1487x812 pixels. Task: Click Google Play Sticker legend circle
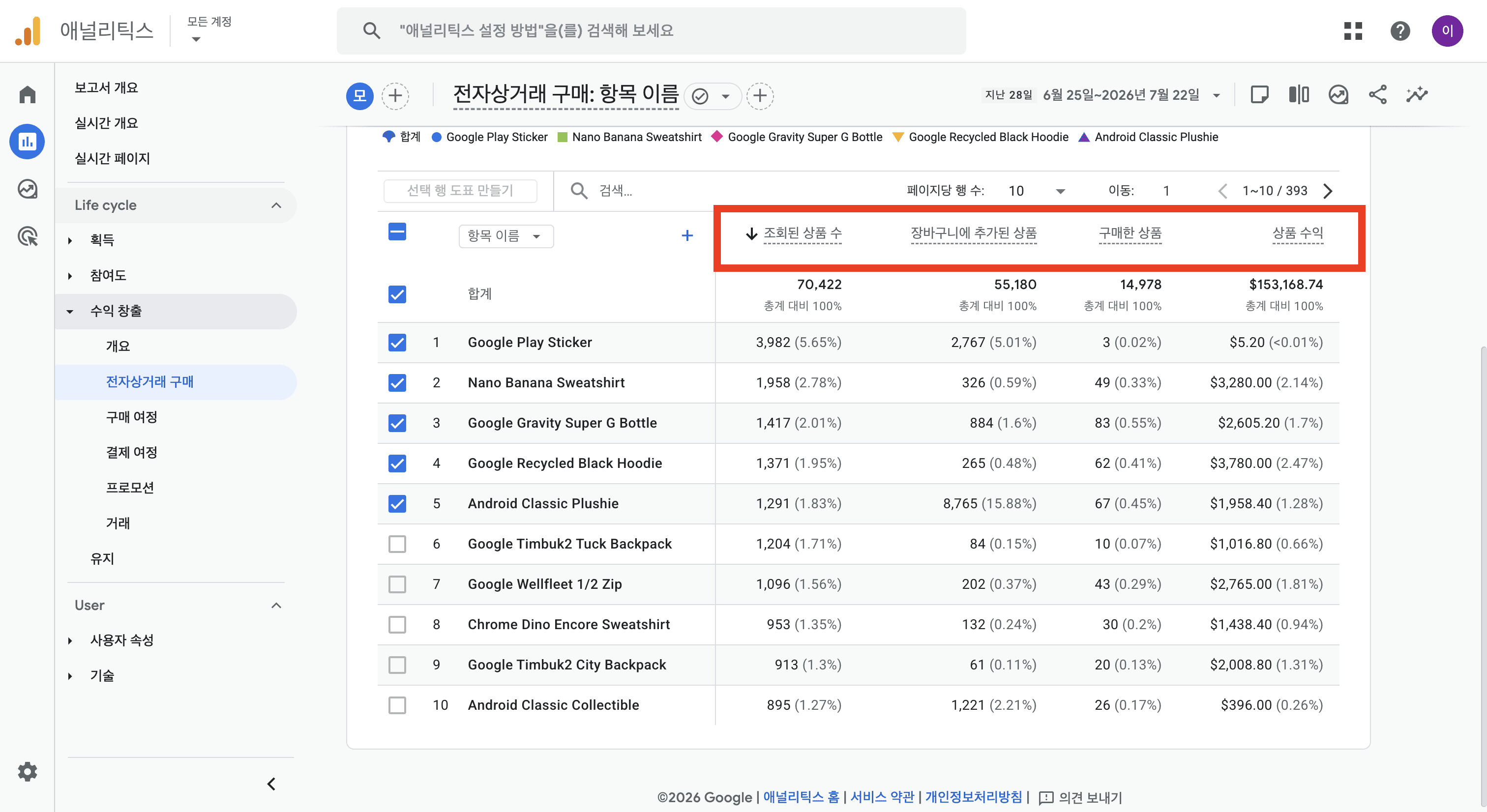click(x=437, y=137)
